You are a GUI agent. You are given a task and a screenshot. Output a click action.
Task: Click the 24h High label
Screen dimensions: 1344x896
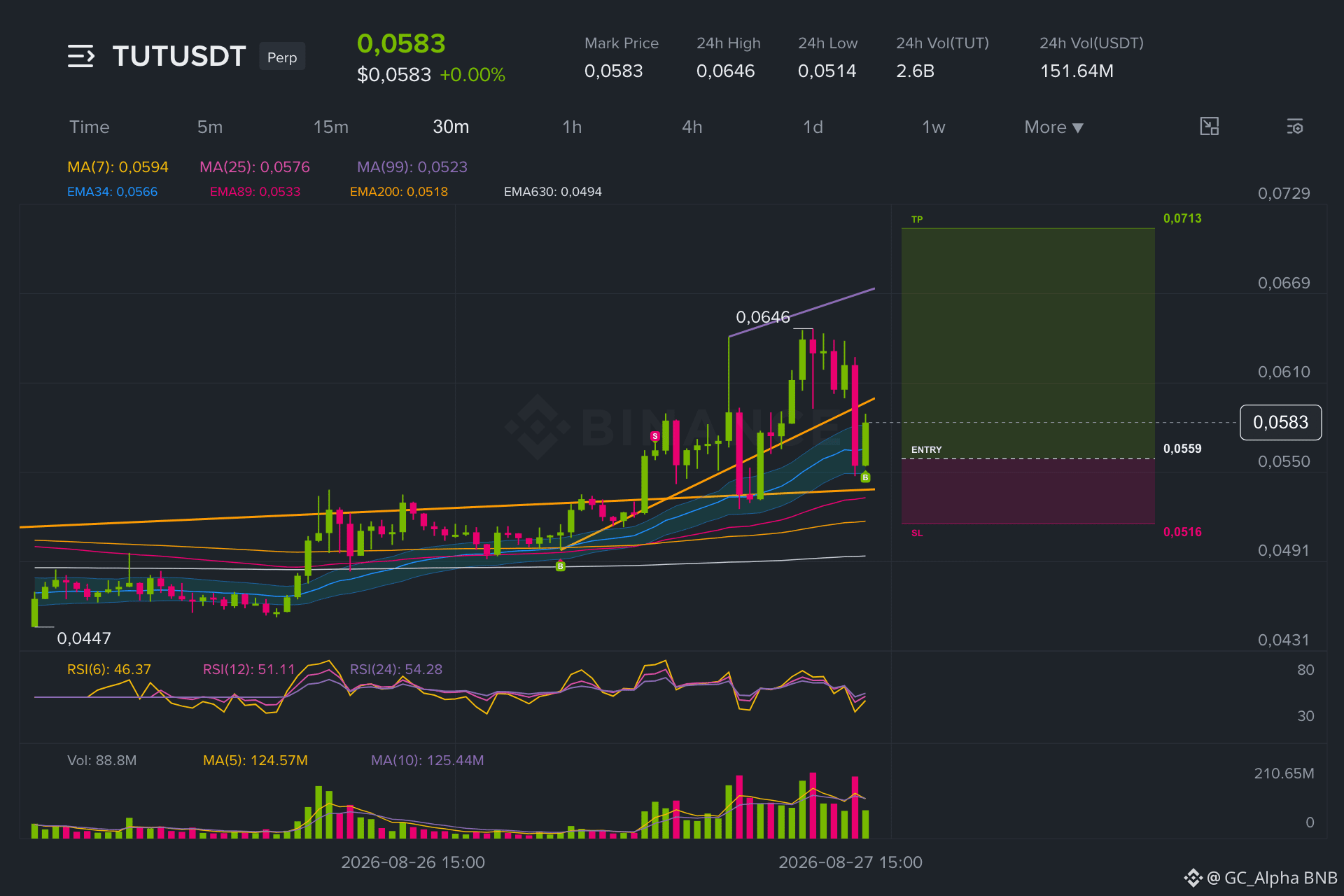tap(729, 43)
